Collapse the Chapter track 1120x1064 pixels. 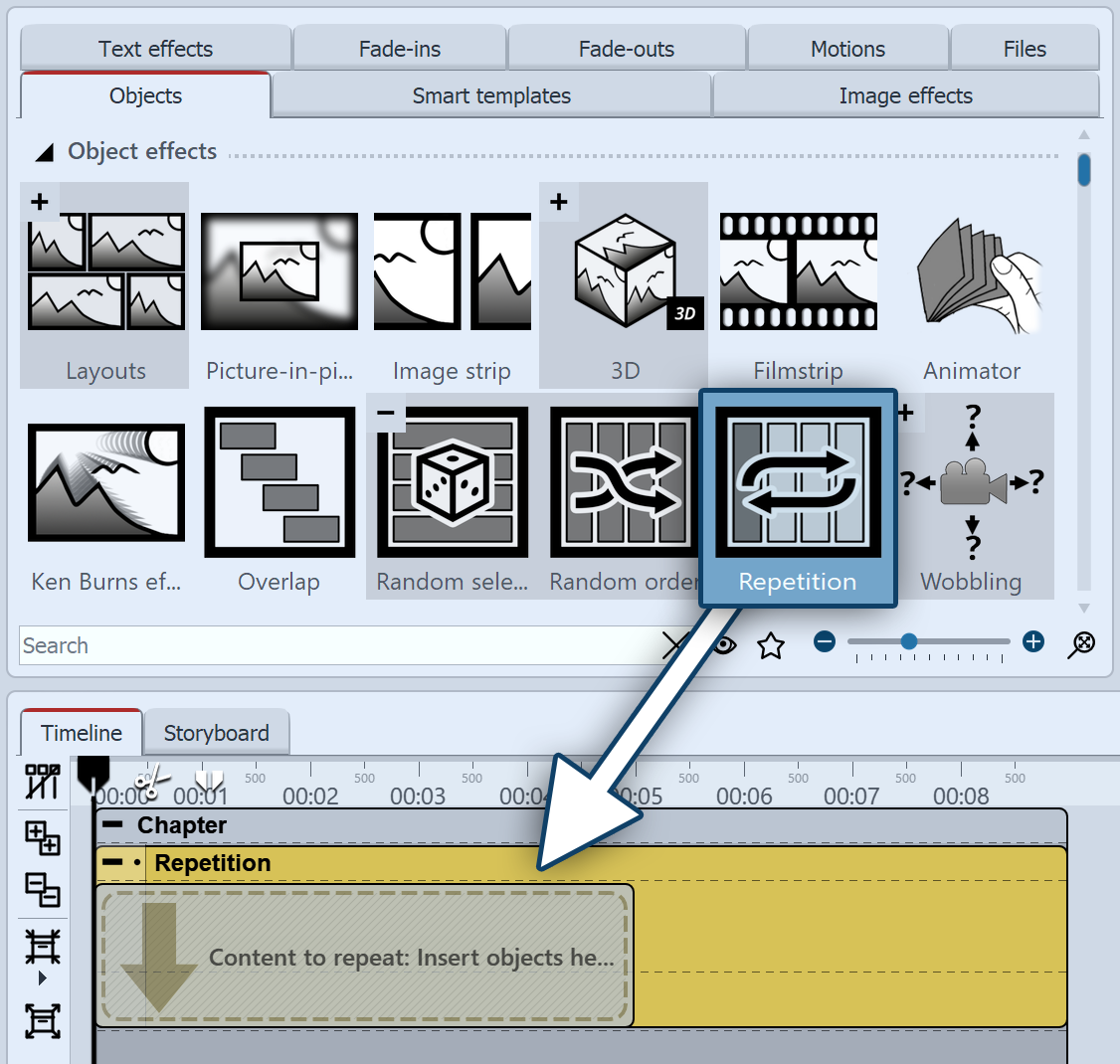point(114,825)
